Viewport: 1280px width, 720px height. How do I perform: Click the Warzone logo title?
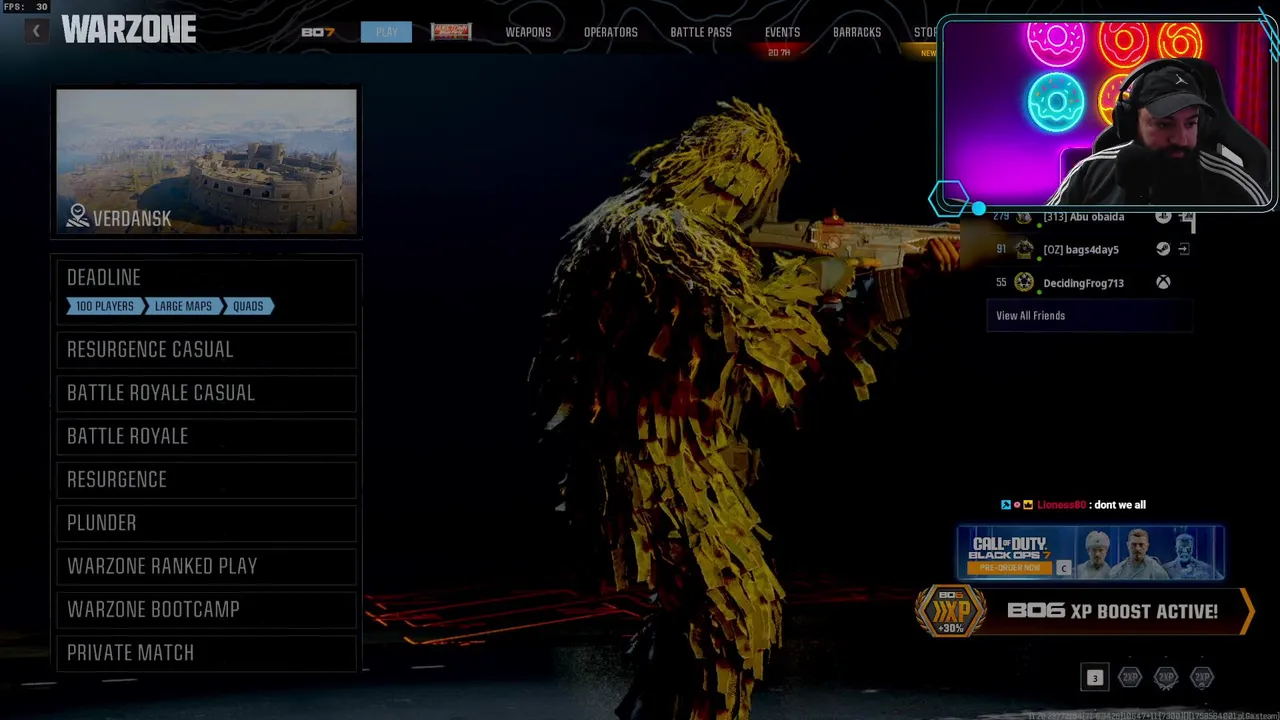point(129,30)
